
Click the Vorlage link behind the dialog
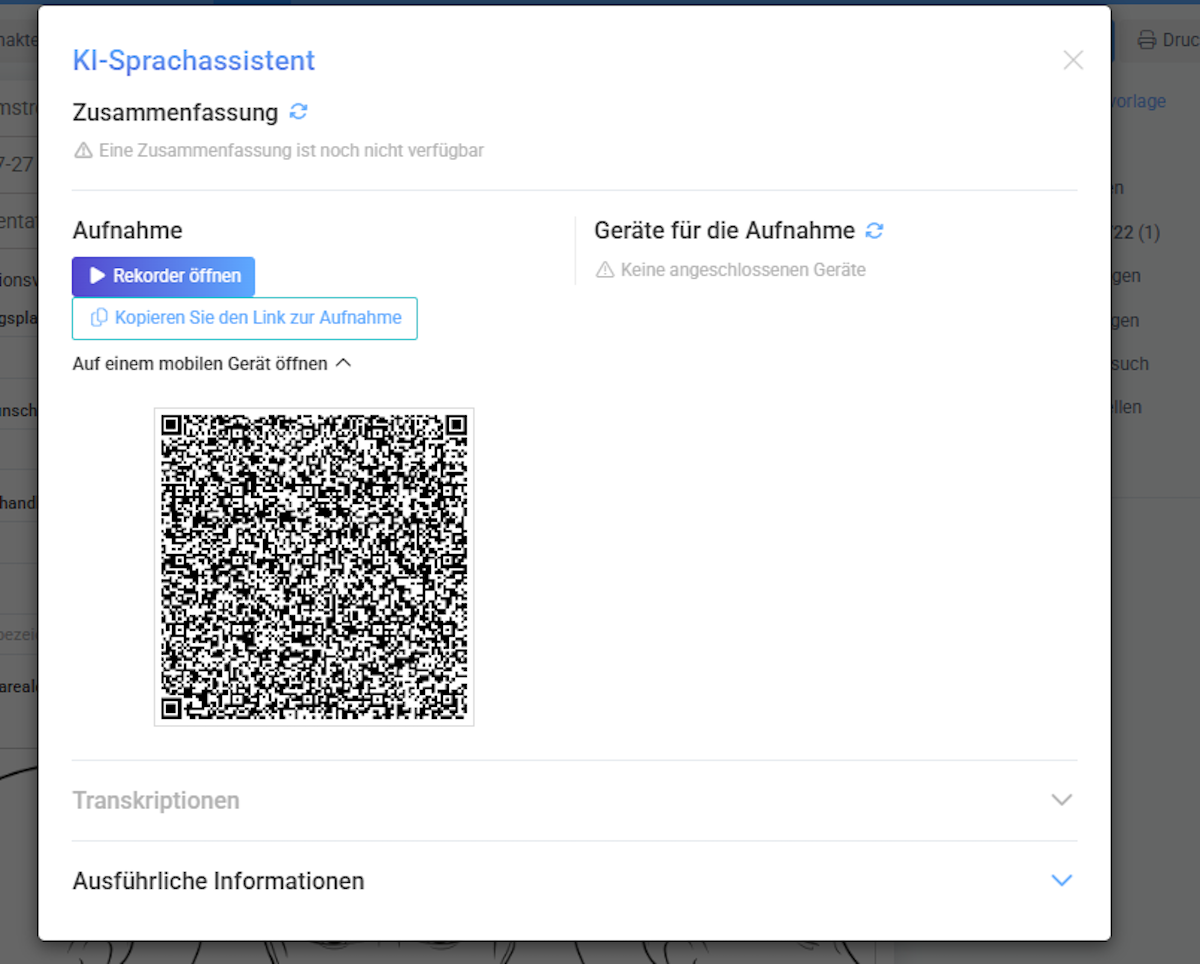coord(1138,101)
